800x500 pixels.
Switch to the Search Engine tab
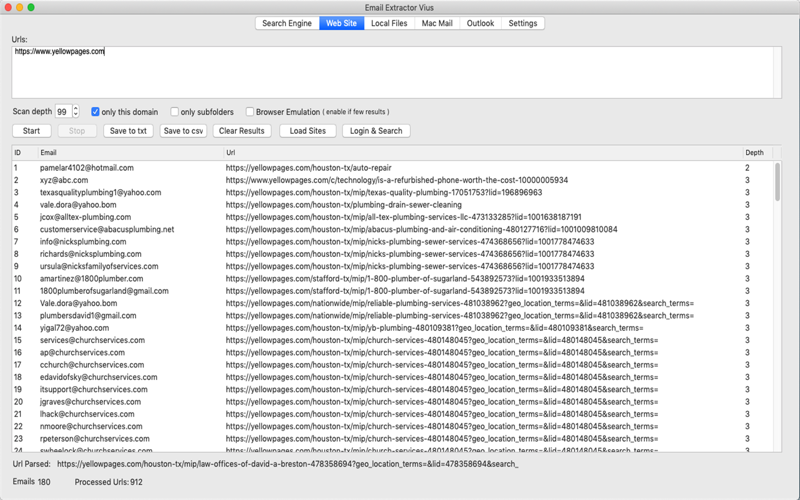click(287, 23)
